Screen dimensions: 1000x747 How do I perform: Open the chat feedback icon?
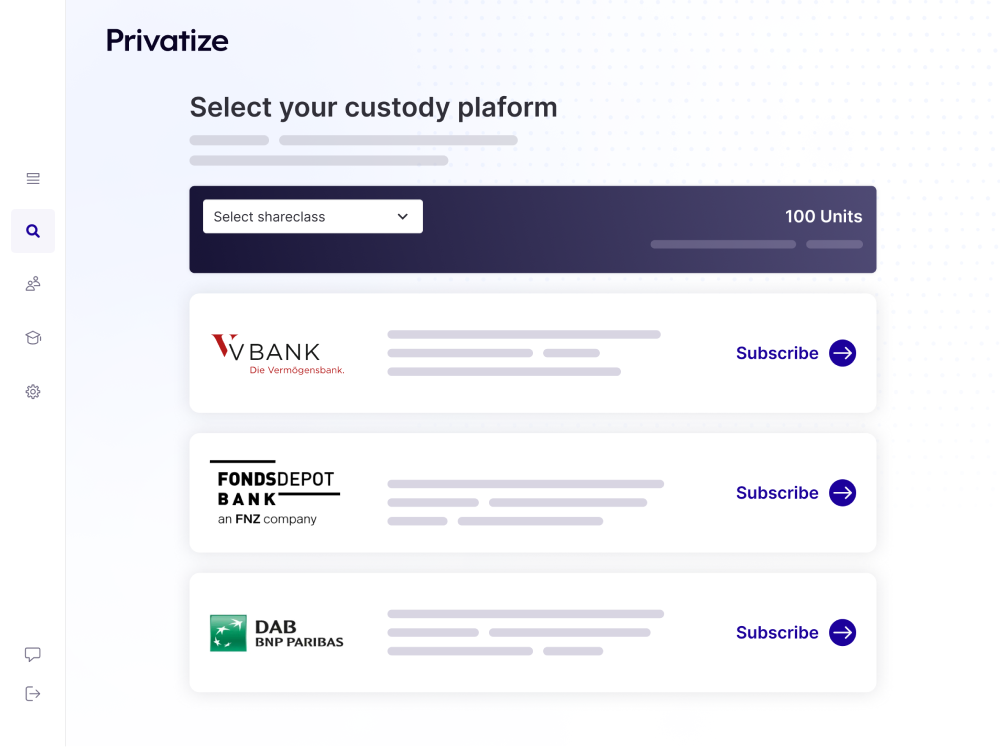pos(32,654)
